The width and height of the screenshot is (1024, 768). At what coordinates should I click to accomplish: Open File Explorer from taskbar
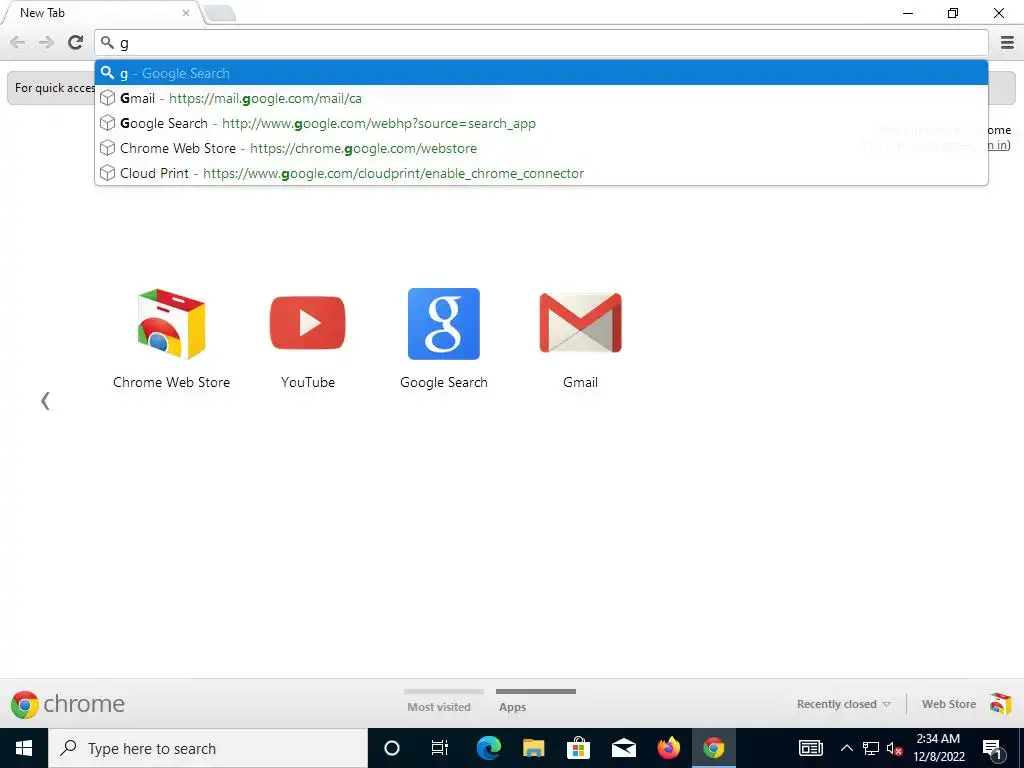point(534,748)
